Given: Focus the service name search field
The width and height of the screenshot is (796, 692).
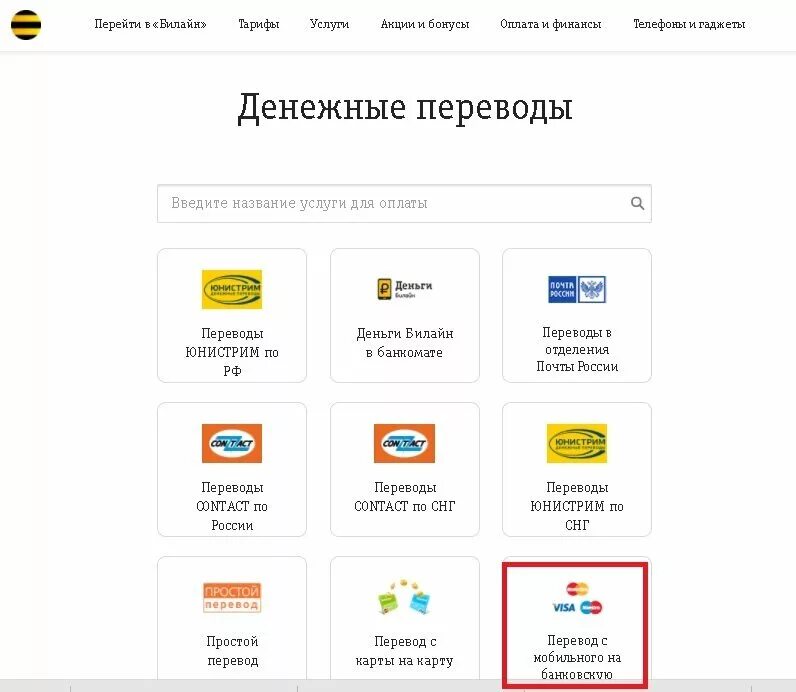Looking at the screenshot, I should coord(404,204).
